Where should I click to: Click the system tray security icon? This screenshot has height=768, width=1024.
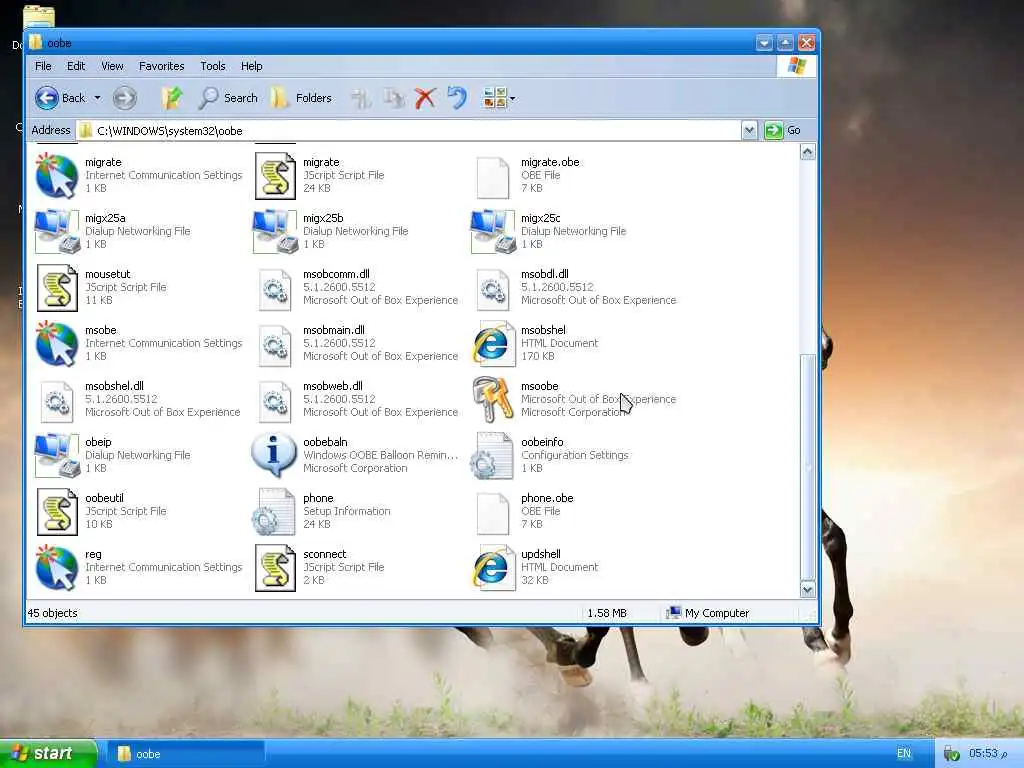[x=952, y=754]
